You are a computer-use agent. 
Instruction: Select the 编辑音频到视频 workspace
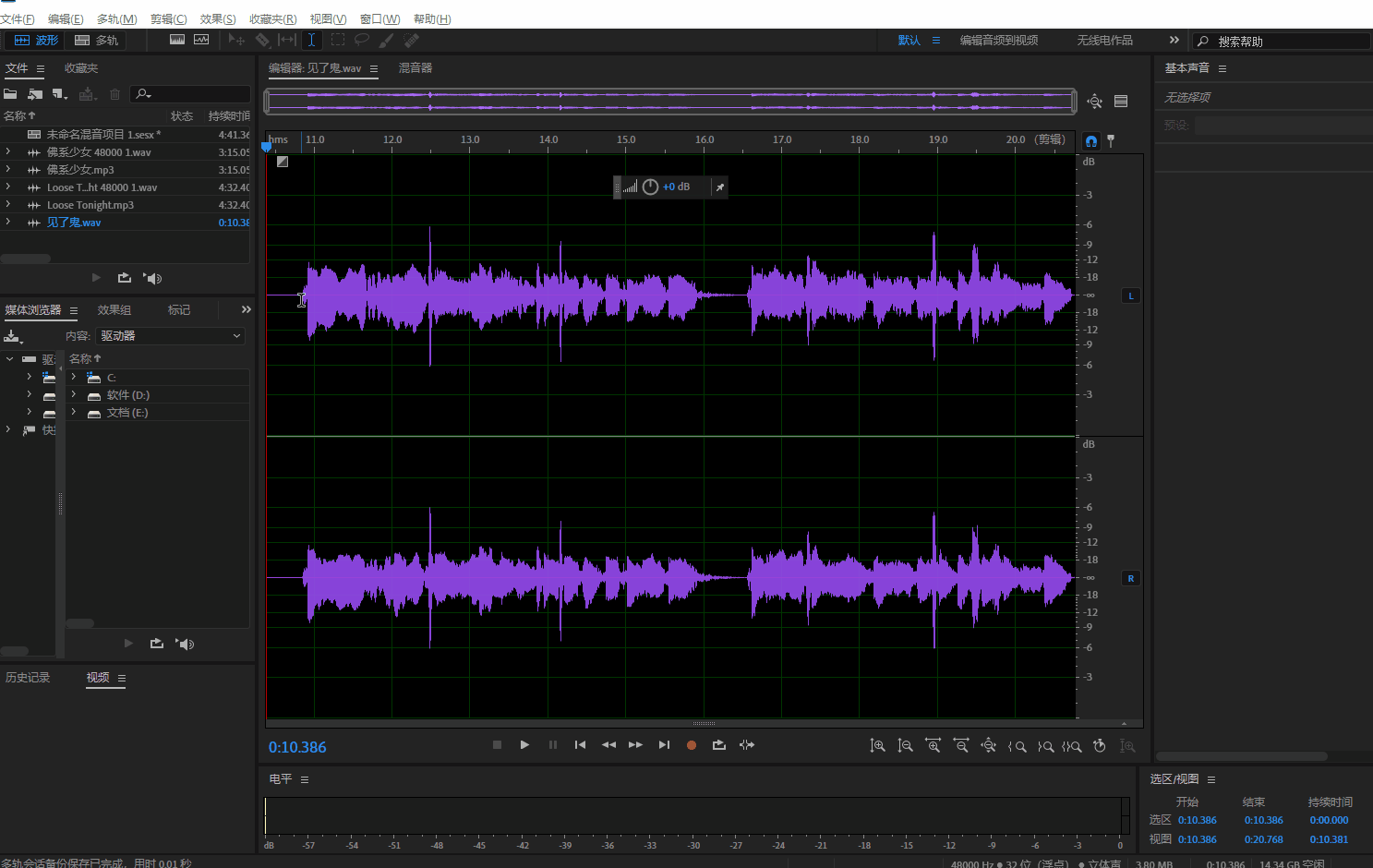(999, 41)
